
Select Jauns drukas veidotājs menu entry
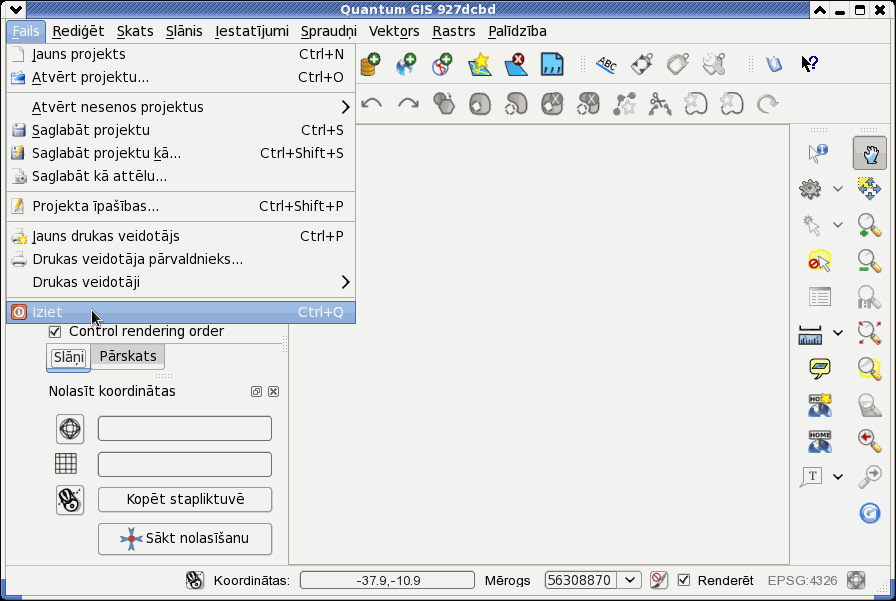point(181,236)
